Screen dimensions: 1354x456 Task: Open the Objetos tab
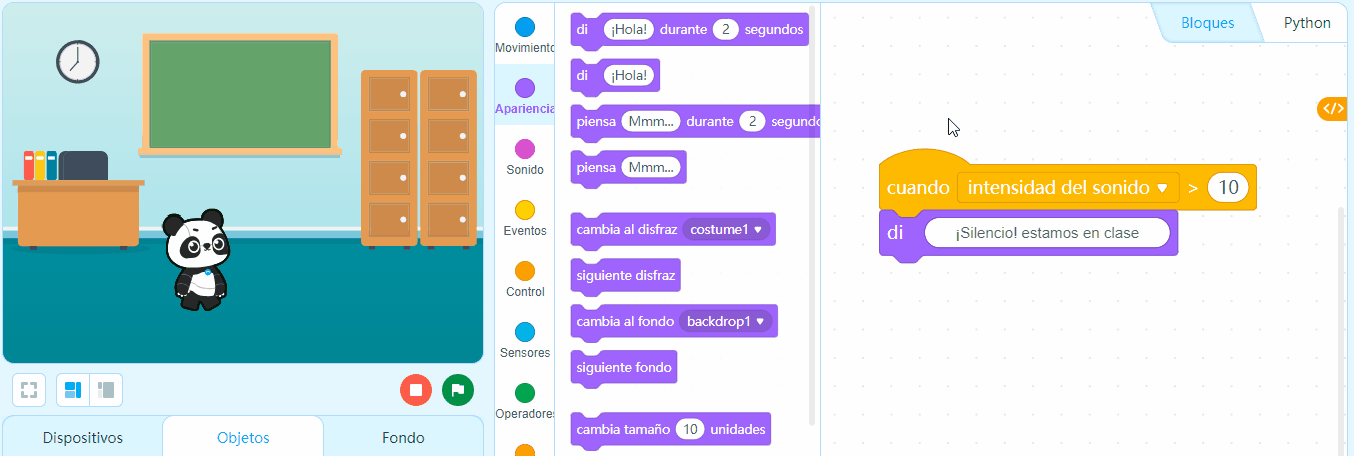pos(243,438)
